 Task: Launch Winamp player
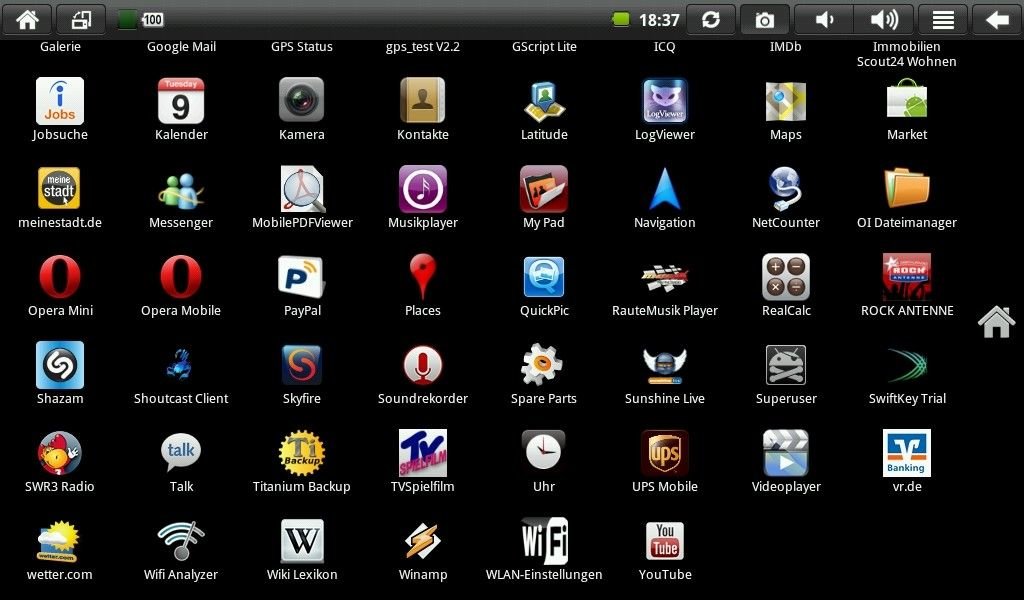click(423, 550)
